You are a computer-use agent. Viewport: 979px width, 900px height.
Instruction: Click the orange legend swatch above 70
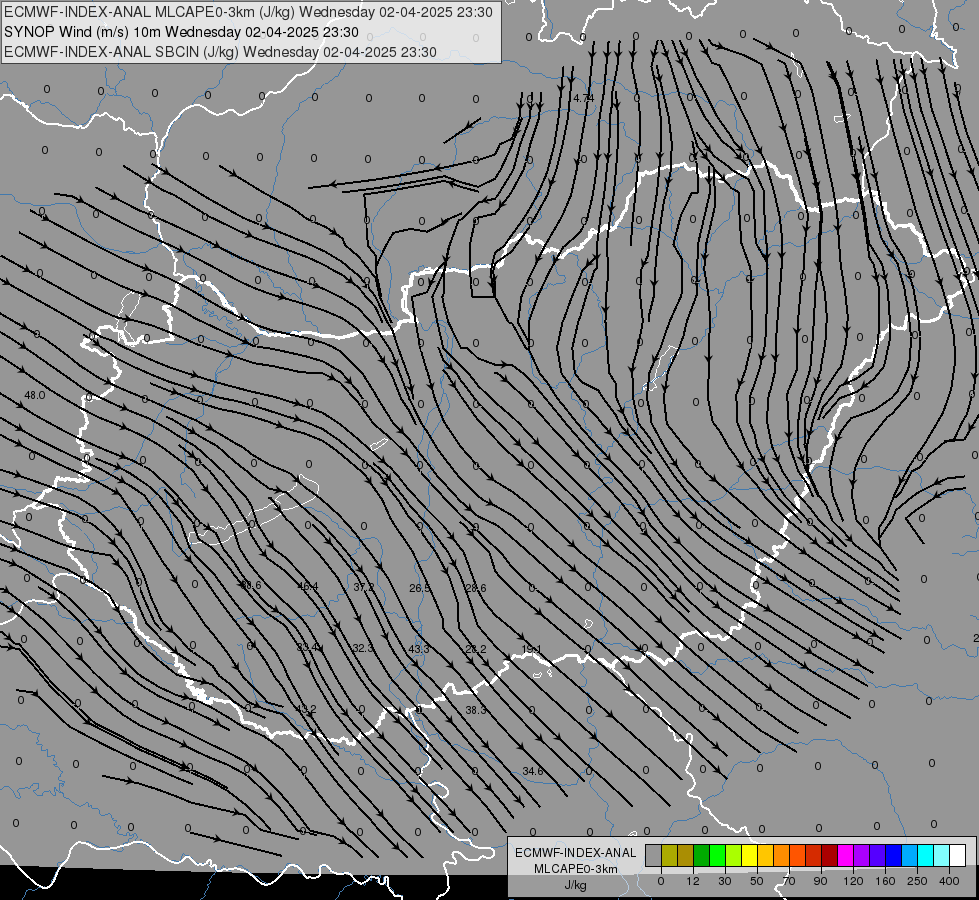point(782,856)
